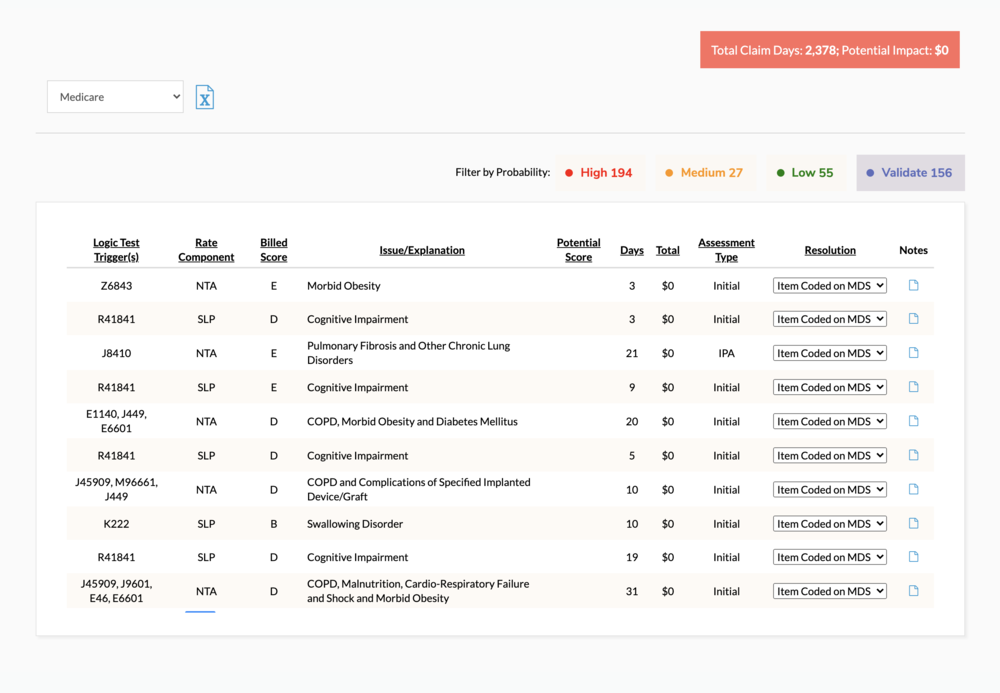Click the J45909, J9601, E46, E6601 trigger cell
This screenshot has width=1000, height=693.
click(x=116, y=591)
